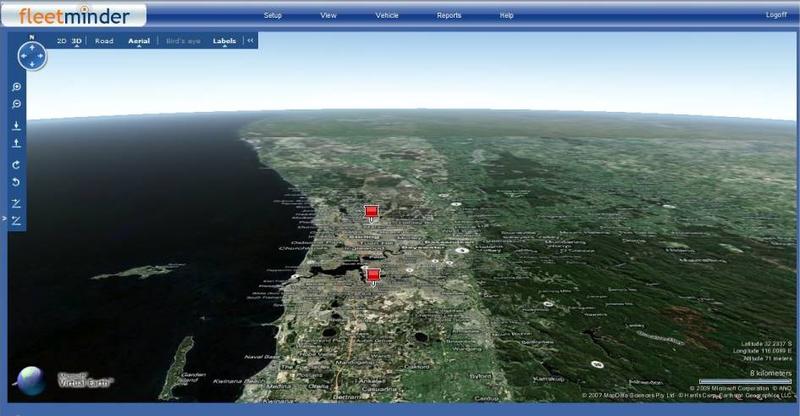Lower altitude with the down-arrow icon
This screenshot has height=416, width=800.
tap(16, 126)
